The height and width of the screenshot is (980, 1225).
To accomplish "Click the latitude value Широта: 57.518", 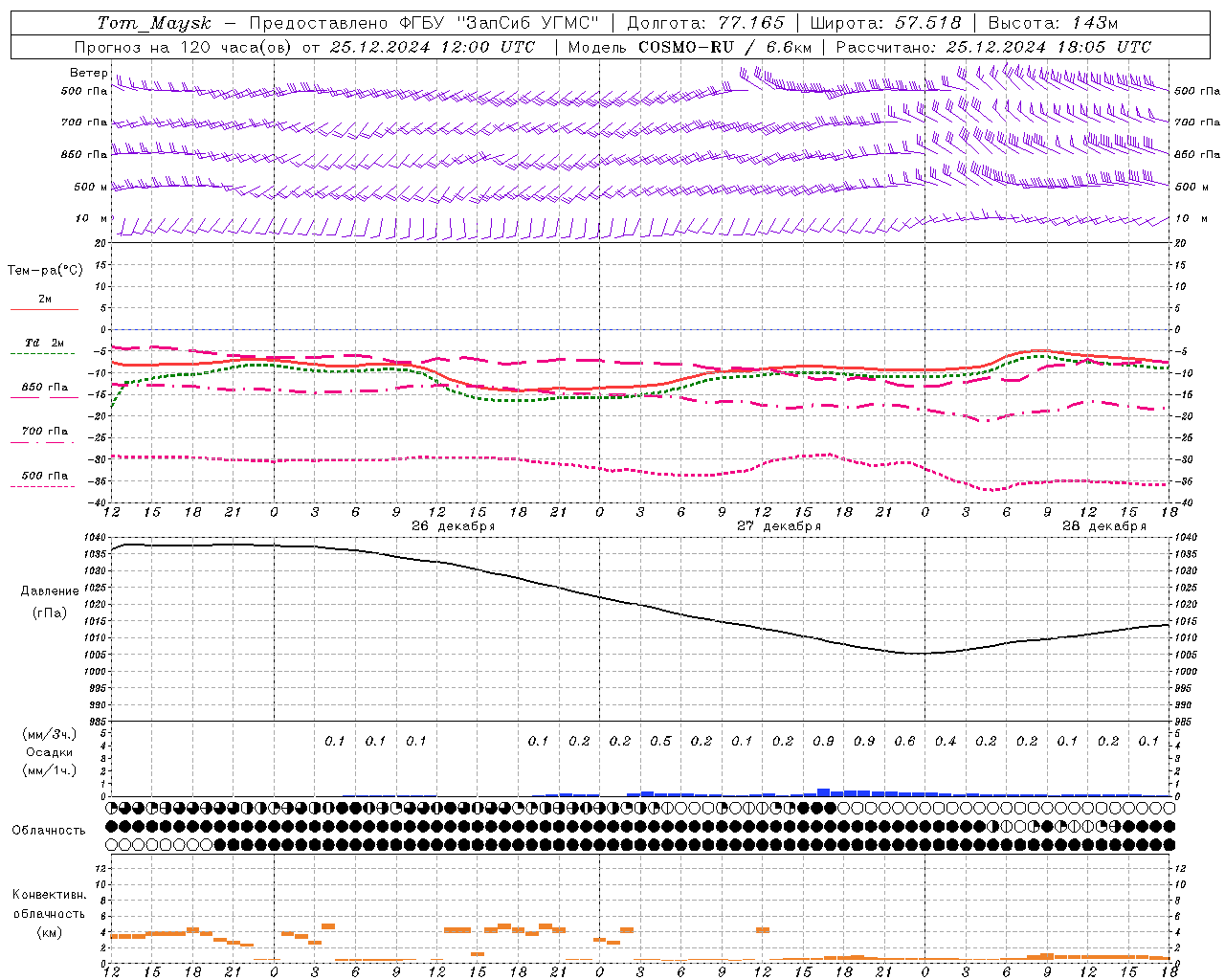I will pyautogui.click(x=885, y=23).
